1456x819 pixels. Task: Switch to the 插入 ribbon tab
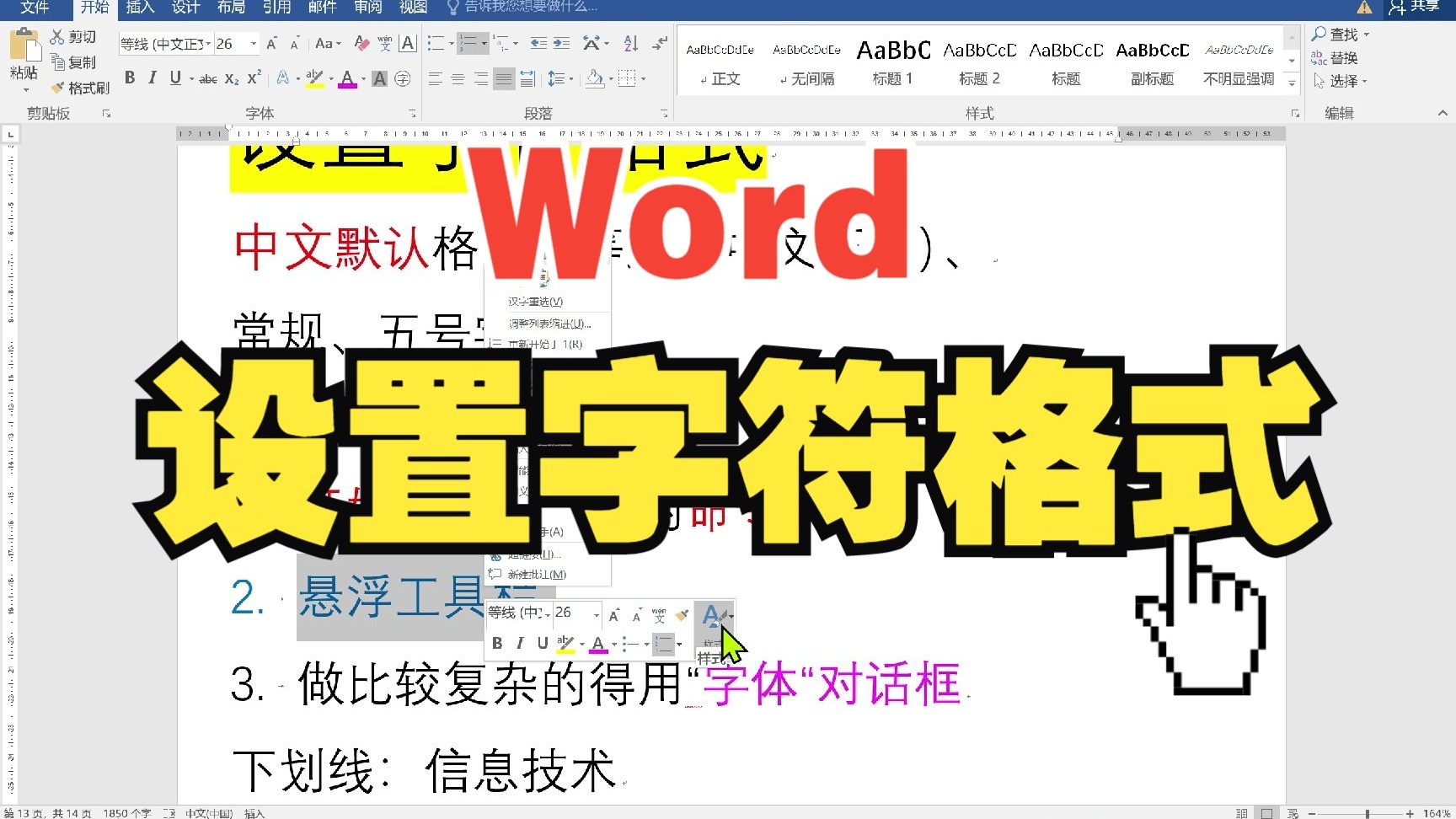[x=139, y=8]
